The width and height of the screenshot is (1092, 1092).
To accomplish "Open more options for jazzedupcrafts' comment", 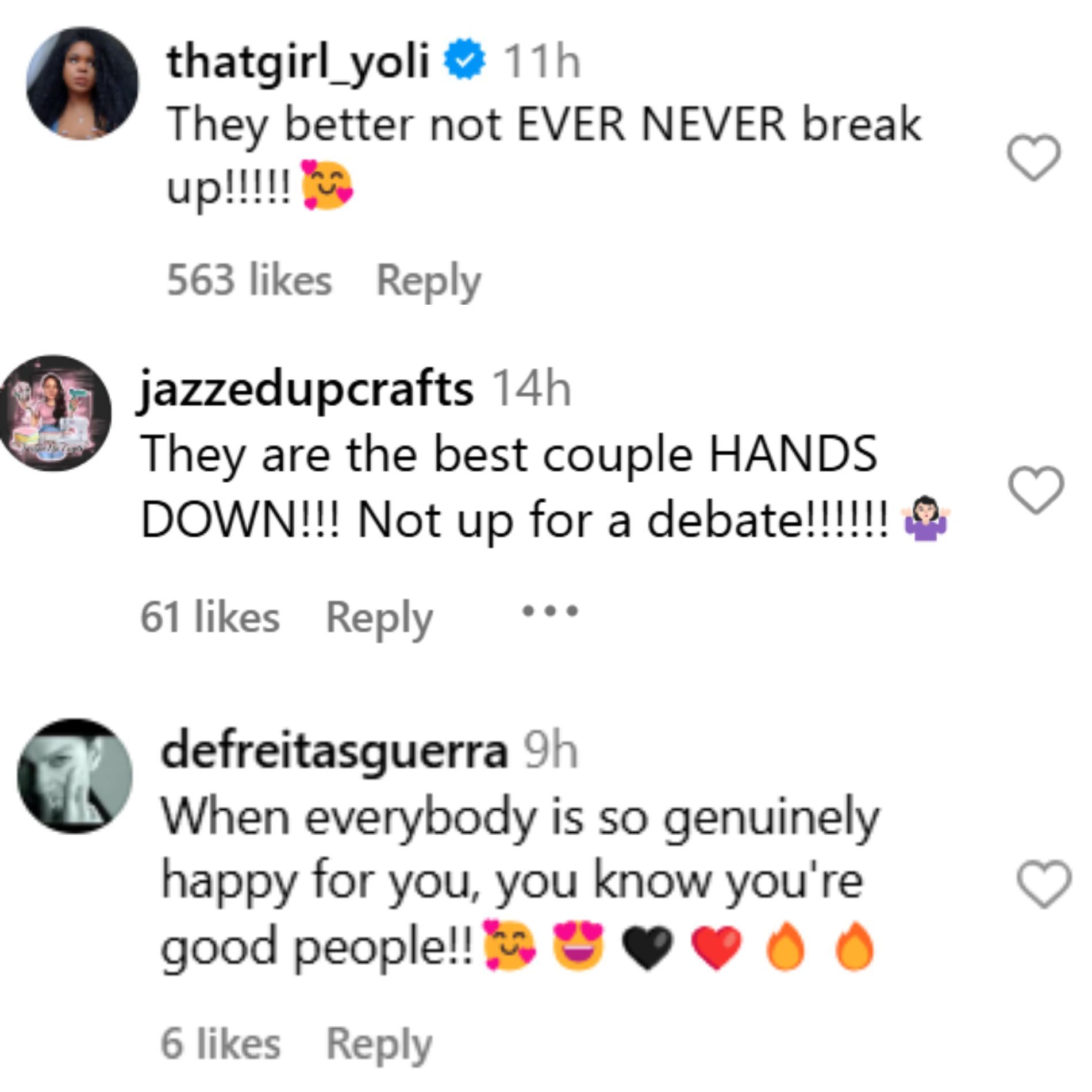I will pyautogui.click(x=549, y=611).
